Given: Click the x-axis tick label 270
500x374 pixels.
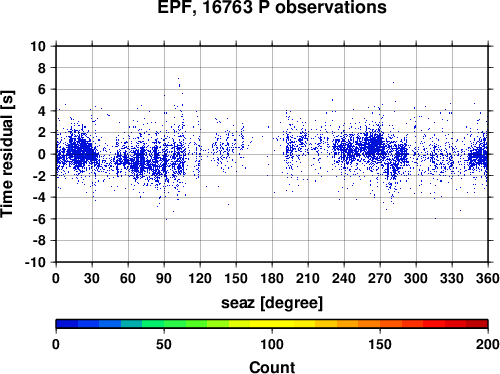Looking at the screenshot, I should [x=380, y=278].
